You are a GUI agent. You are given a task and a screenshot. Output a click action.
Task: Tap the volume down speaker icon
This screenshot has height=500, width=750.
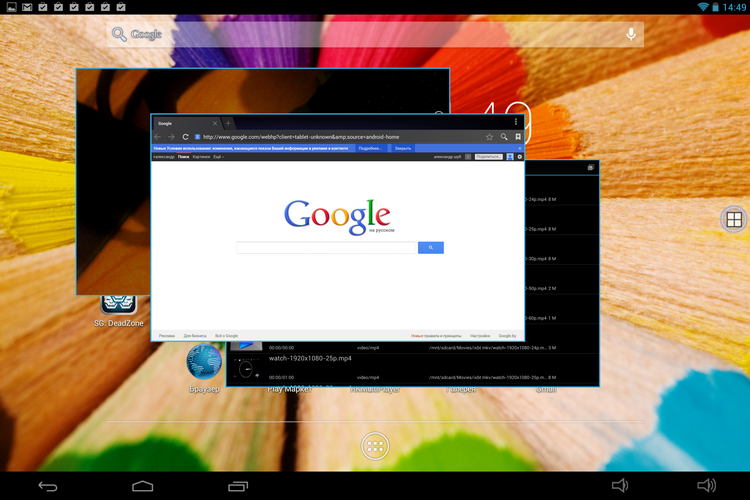(620, 486)
